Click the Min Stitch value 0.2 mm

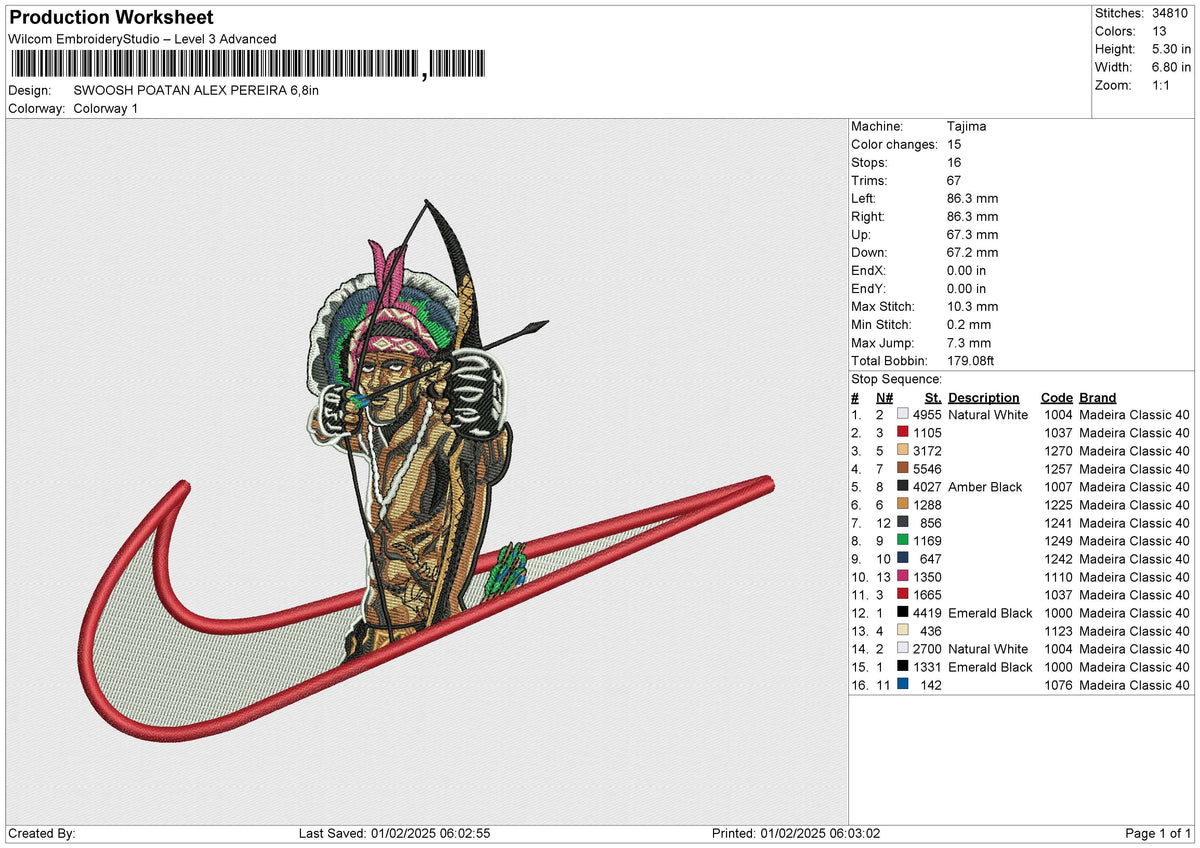pyautogui.click(x=969, y=324)
